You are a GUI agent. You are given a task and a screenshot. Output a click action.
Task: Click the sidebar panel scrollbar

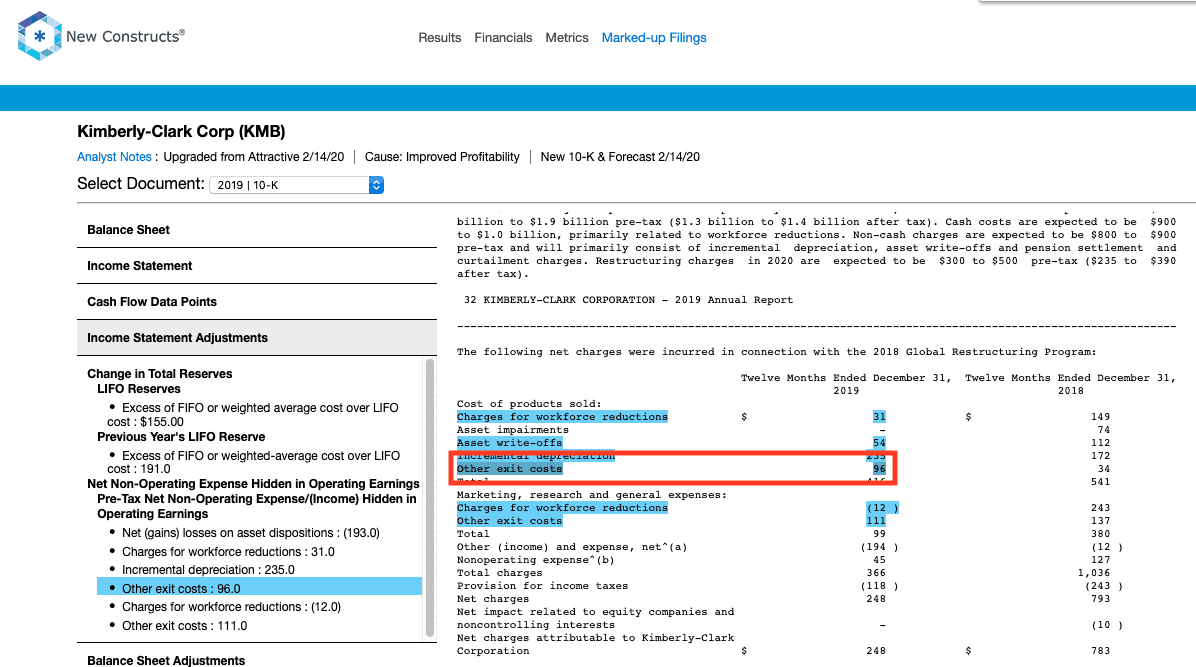430,498
